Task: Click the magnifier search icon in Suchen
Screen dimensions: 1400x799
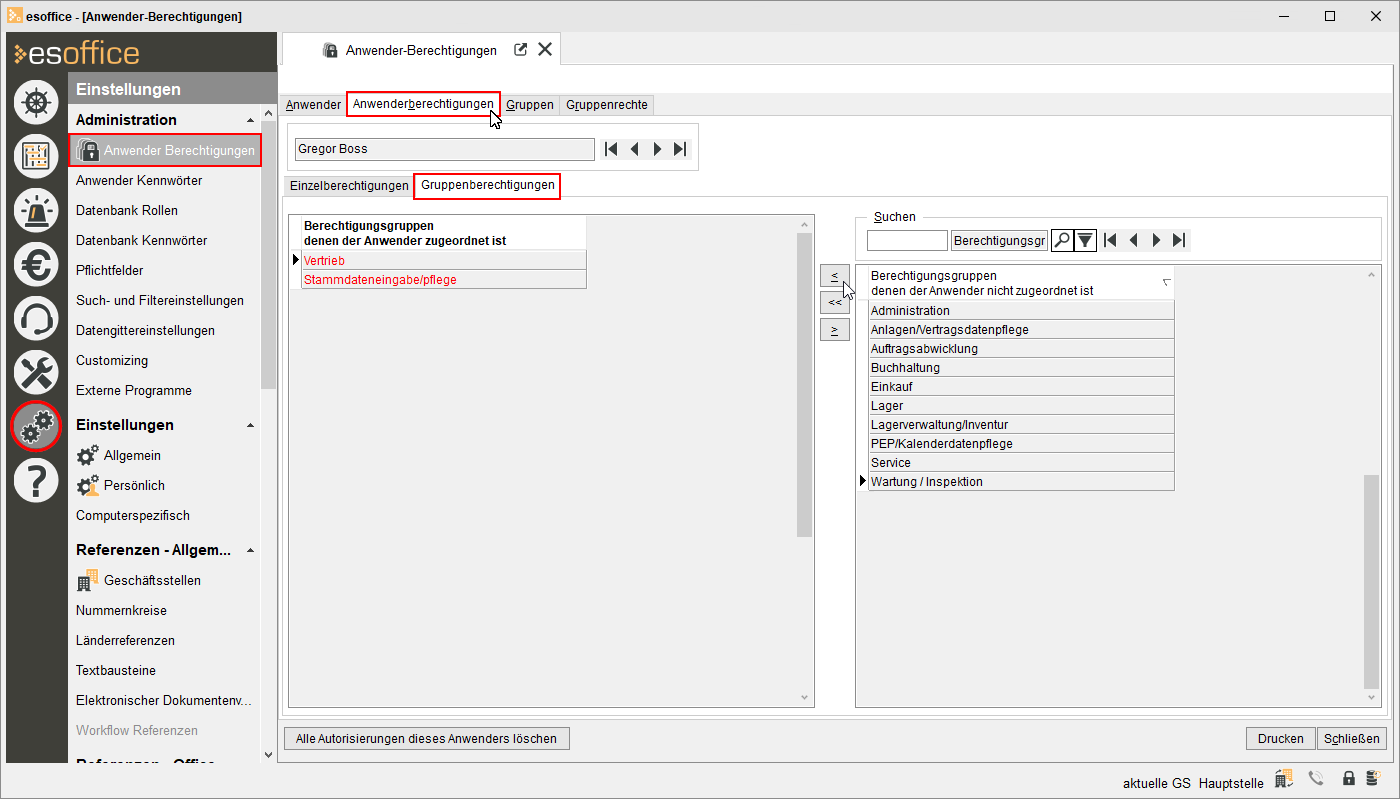Action: click(1062, 240)
